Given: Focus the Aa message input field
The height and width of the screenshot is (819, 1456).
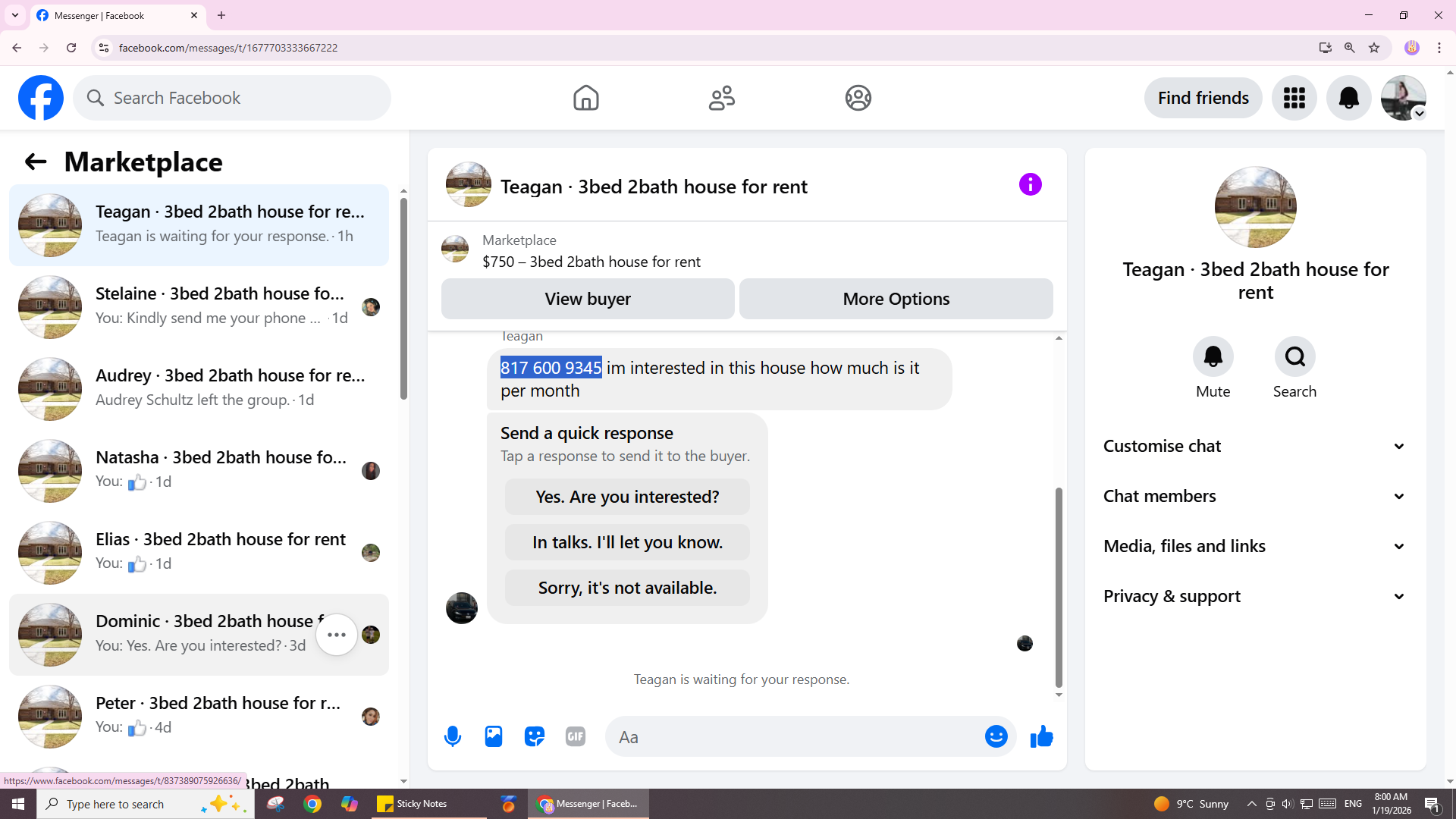Looking at the screenshot, I should (x=796, y=736).
